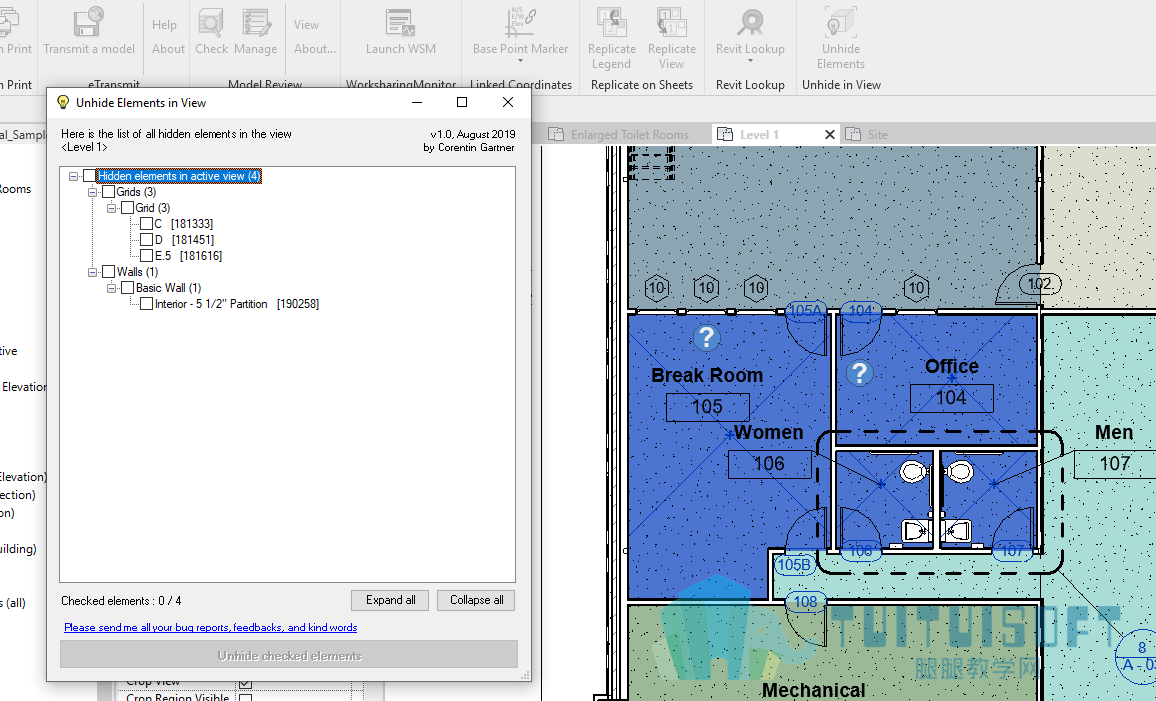This screenshot has height=701, width=1156.
Task: Check the grid C [181333] checkbox
Action: click(146, 223)
